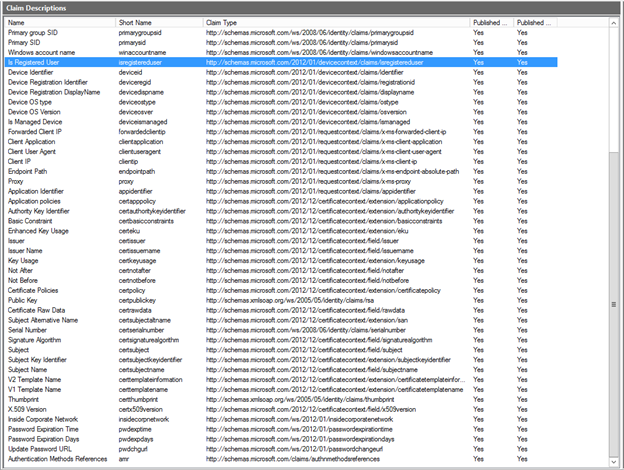Click the short name certthumbprint
The image size is (624, 470).
point(138,400)
